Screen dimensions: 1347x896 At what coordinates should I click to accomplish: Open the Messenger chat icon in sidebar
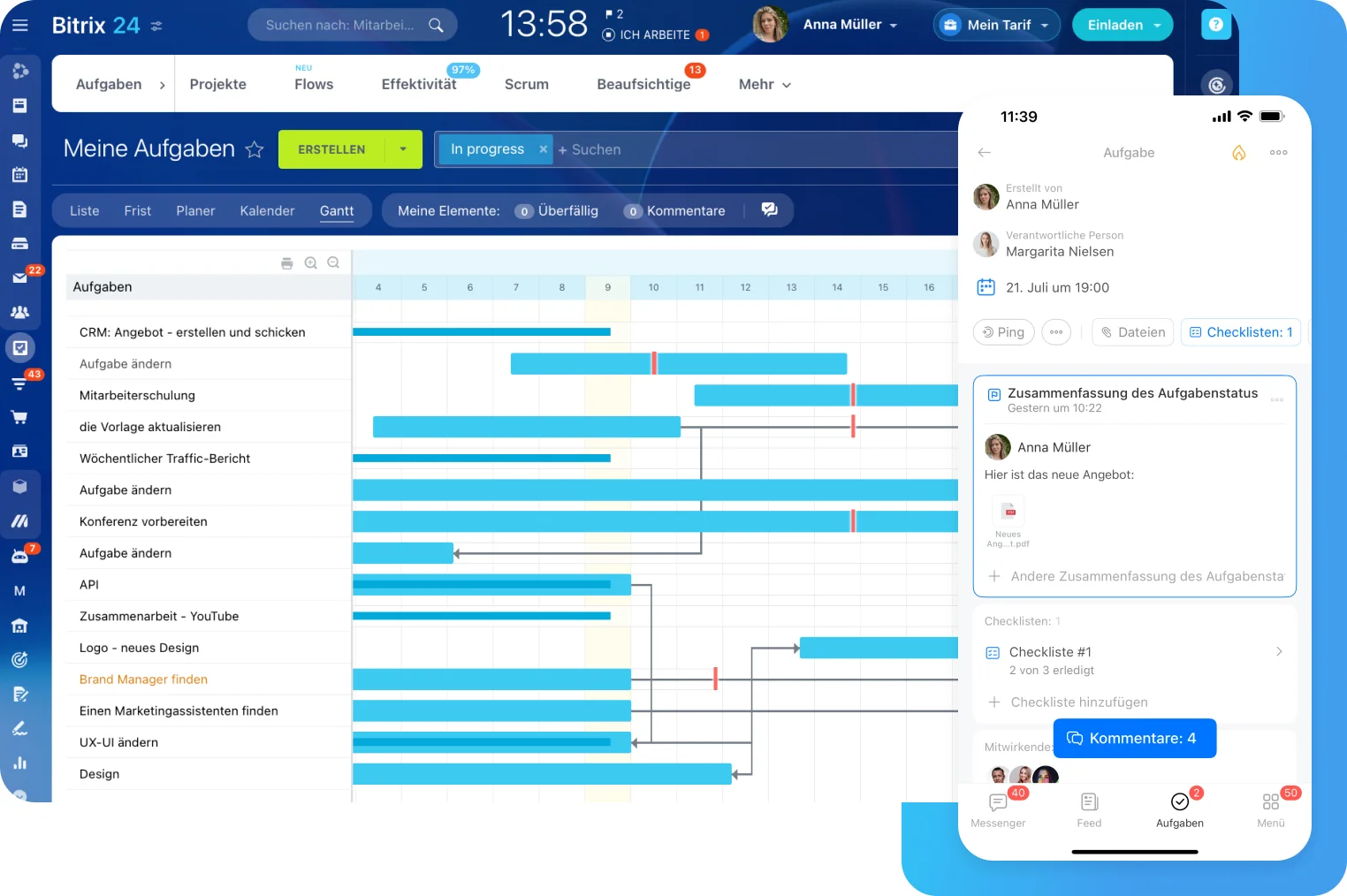(x=19, y=140)
